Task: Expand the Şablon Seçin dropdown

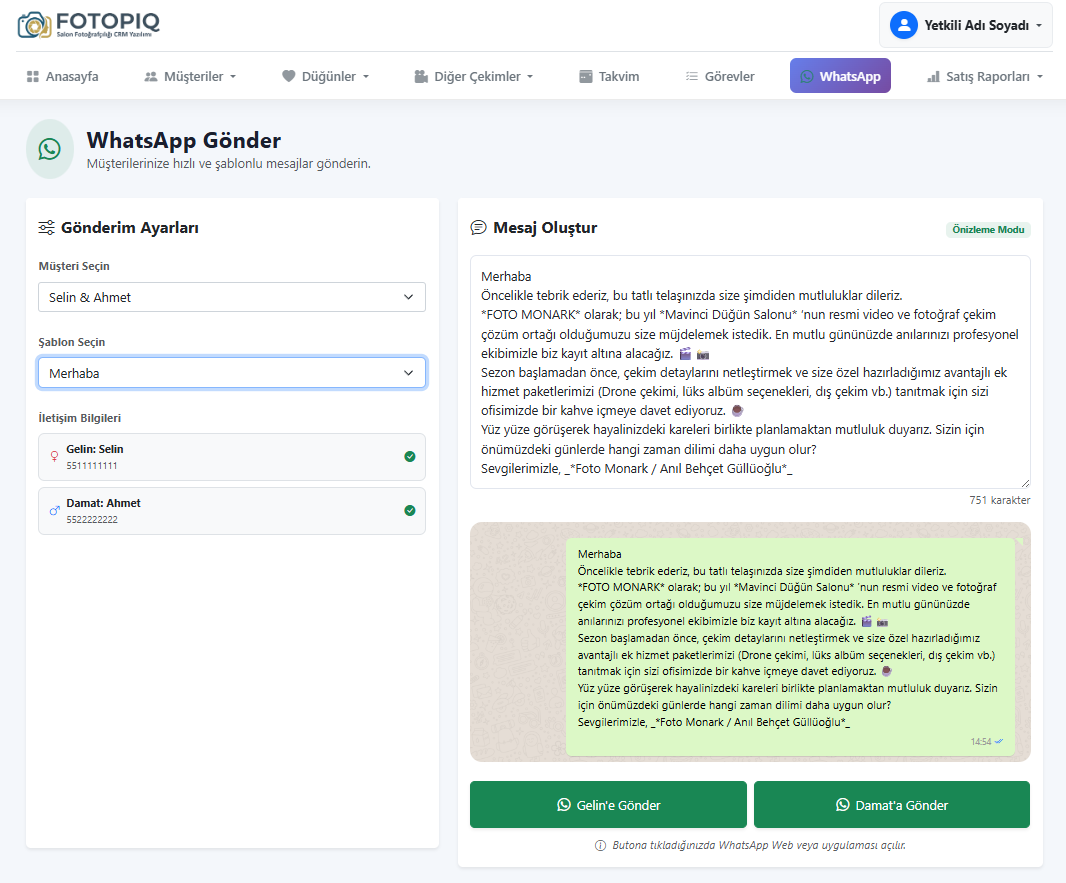Action: 232,373
